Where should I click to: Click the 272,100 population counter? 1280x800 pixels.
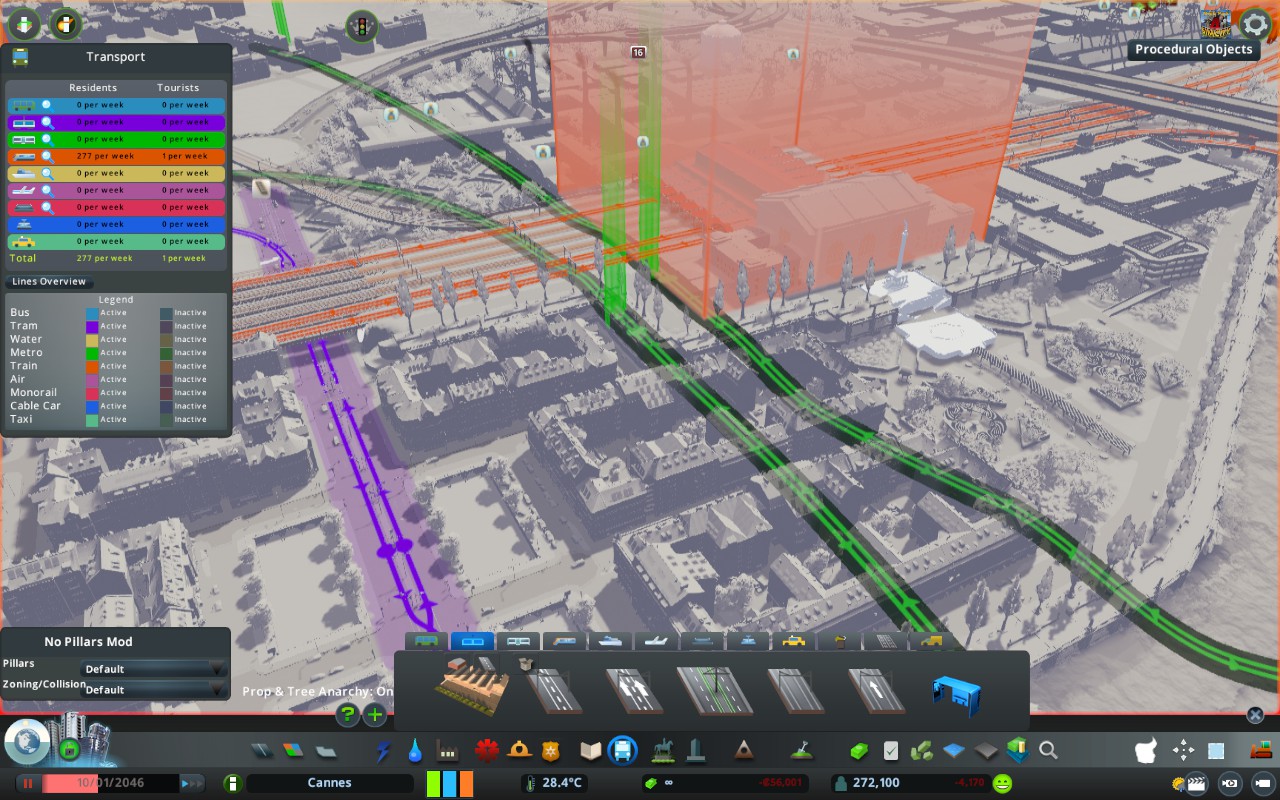click(x=875, y=783)
